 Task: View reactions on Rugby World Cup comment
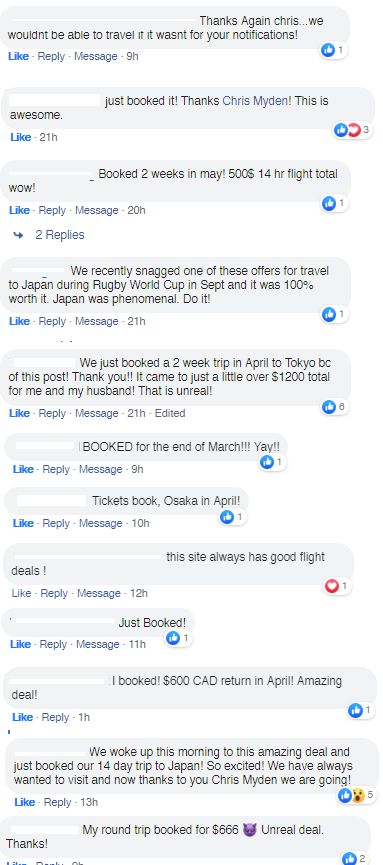click(334, 314)
